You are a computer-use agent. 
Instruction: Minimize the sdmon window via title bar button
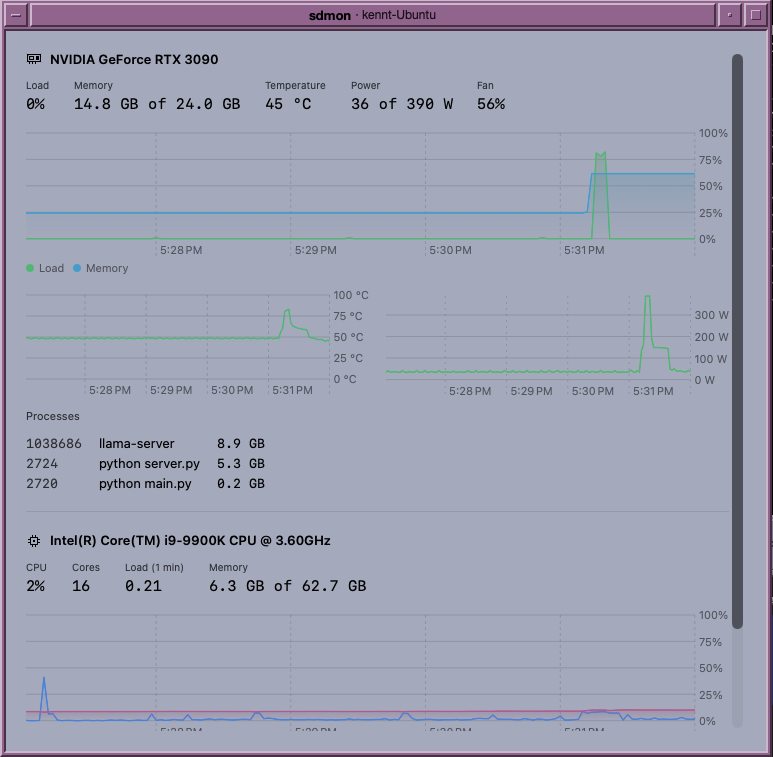click(x=730, y=15)
